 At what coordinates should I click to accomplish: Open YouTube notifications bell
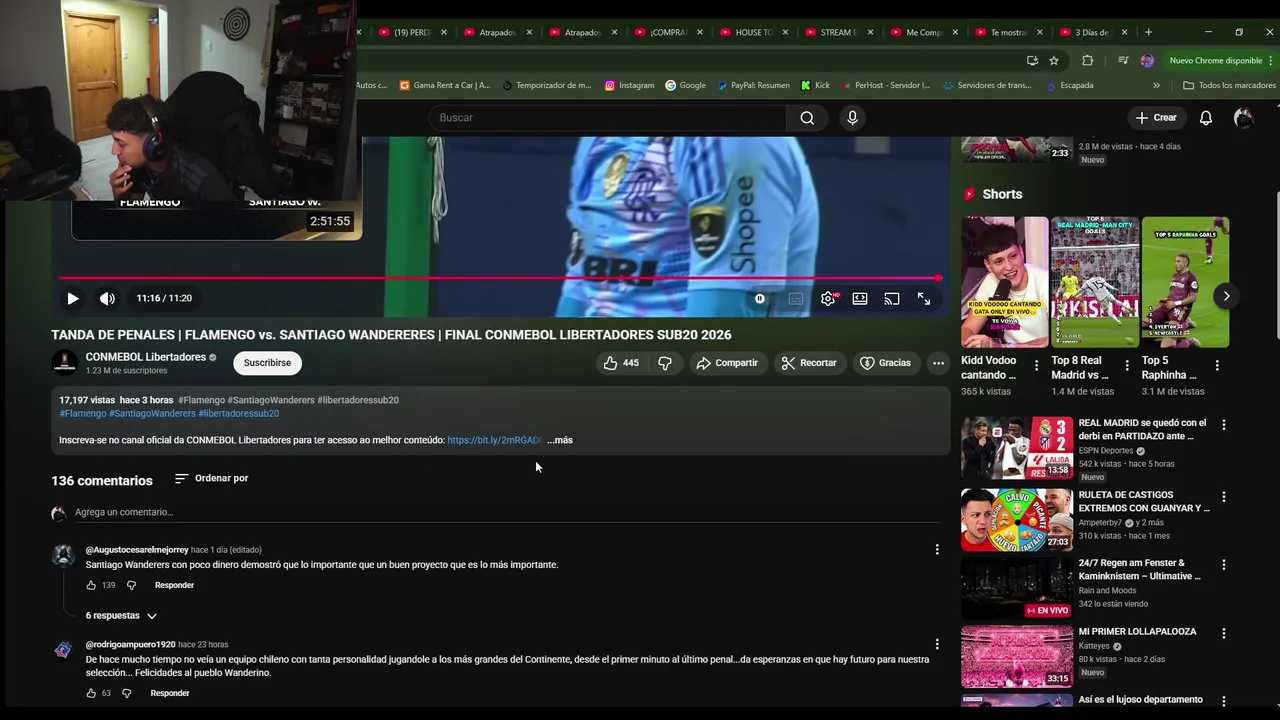point(1206,118)
